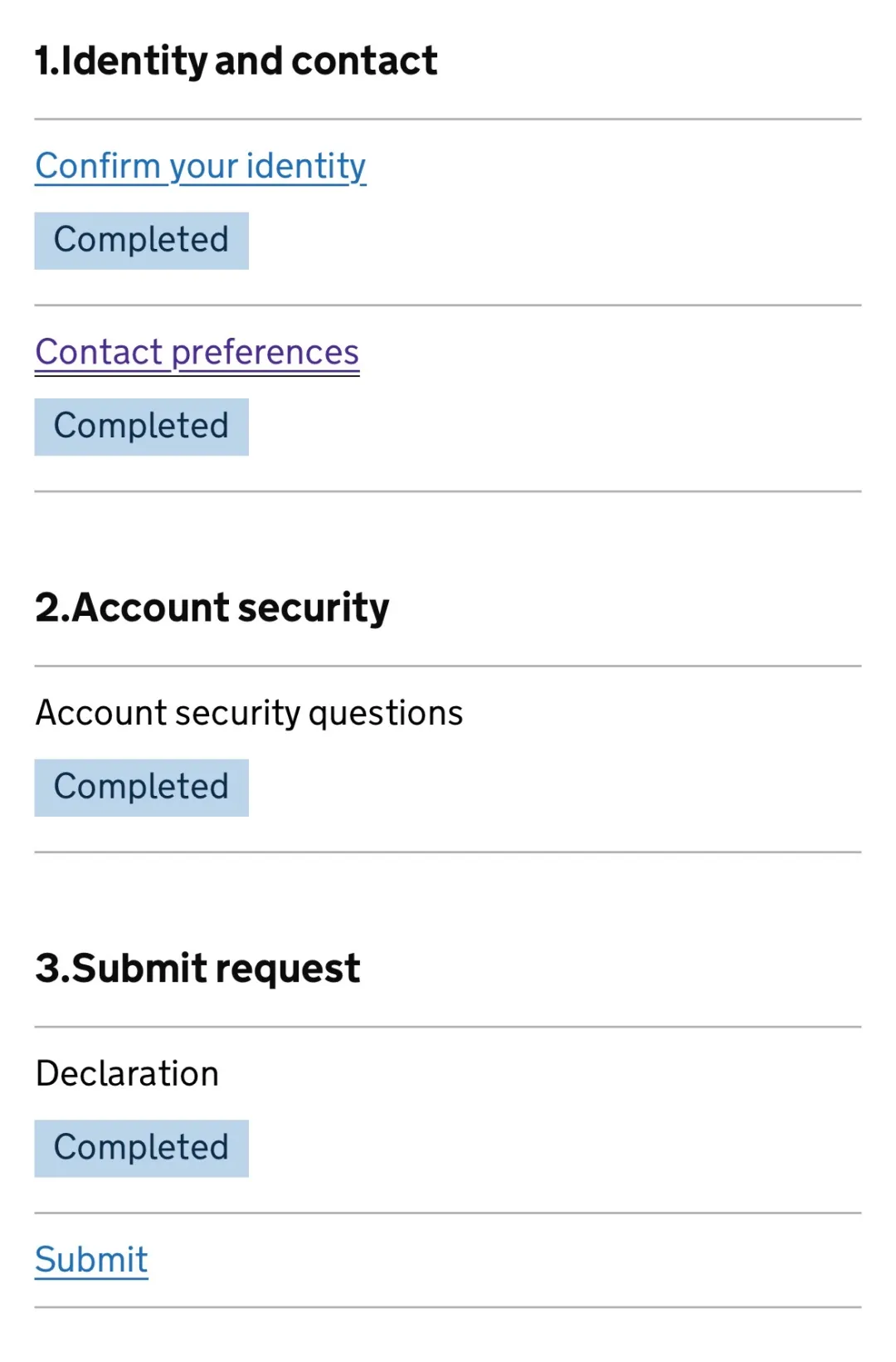Viewport: 896px width, 1362px height.
Task: Click the Declaration task name
Action: pyautogui.click(x=127, y=1073)
